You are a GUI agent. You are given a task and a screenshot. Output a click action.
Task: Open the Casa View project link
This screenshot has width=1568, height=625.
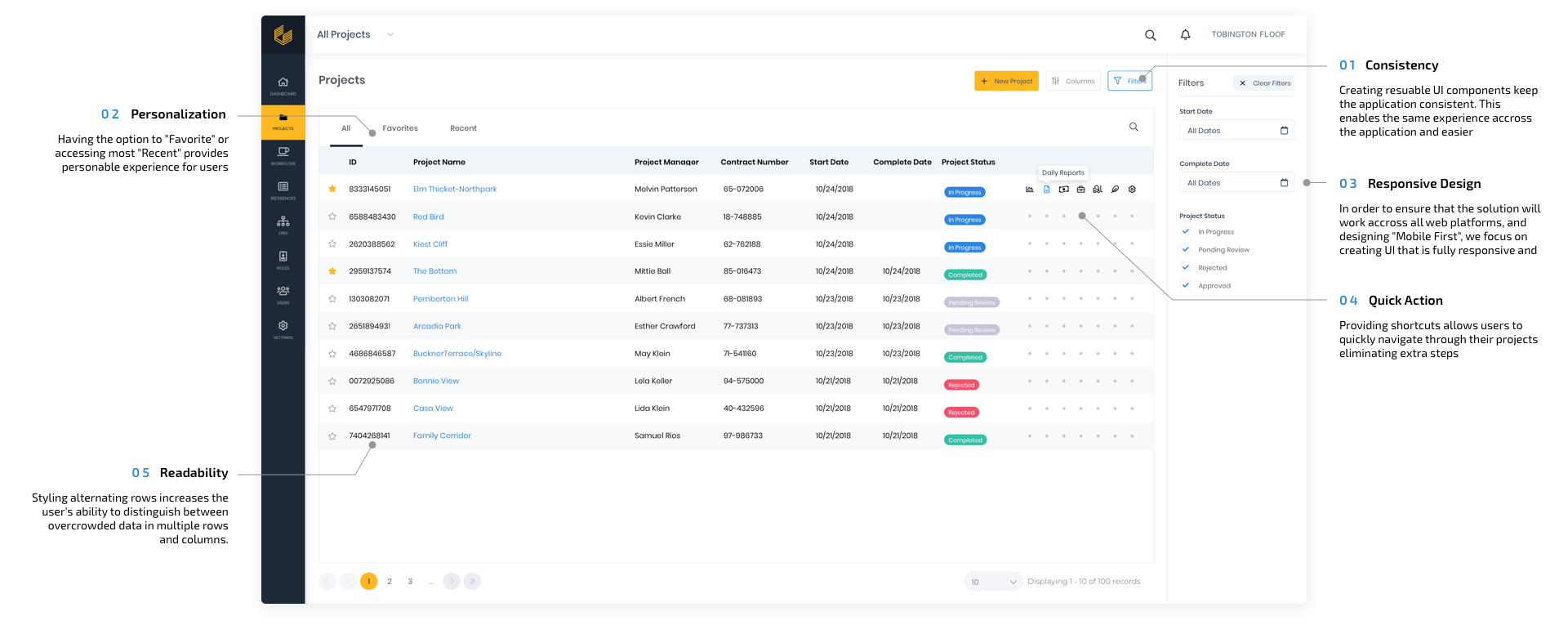coord(433,408)
